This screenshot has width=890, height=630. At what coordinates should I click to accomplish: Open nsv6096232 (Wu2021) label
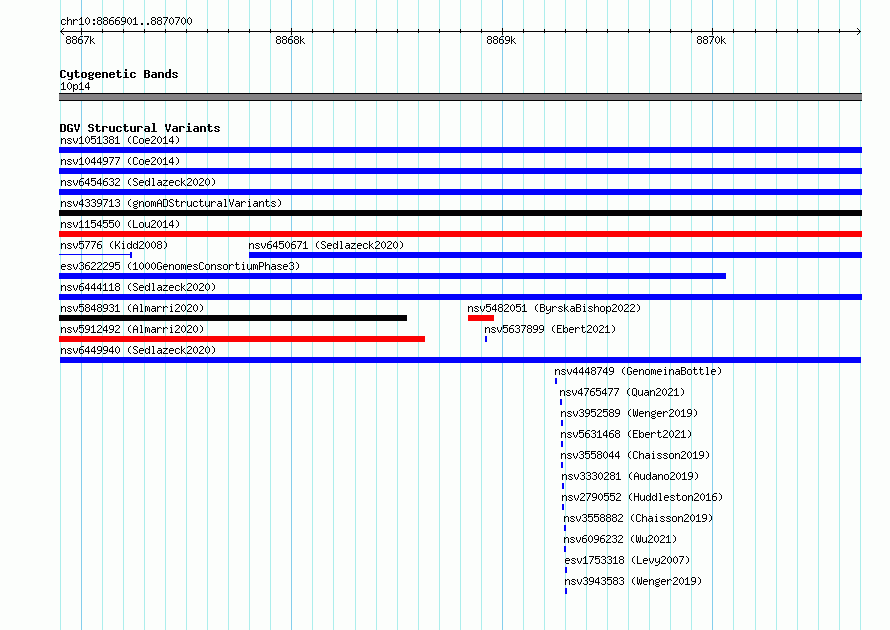point(620,539)
